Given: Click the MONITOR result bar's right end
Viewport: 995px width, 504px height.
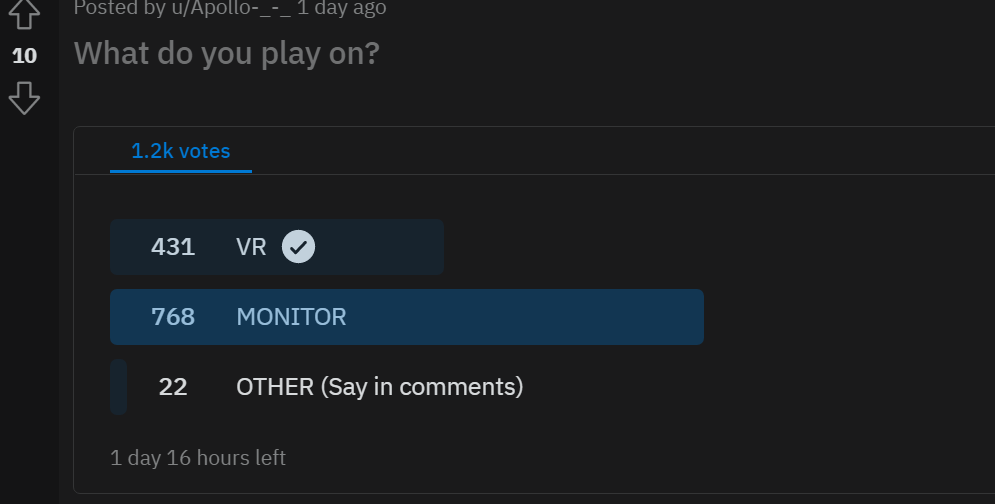Looking at the screenshot, I should (697, 317).
